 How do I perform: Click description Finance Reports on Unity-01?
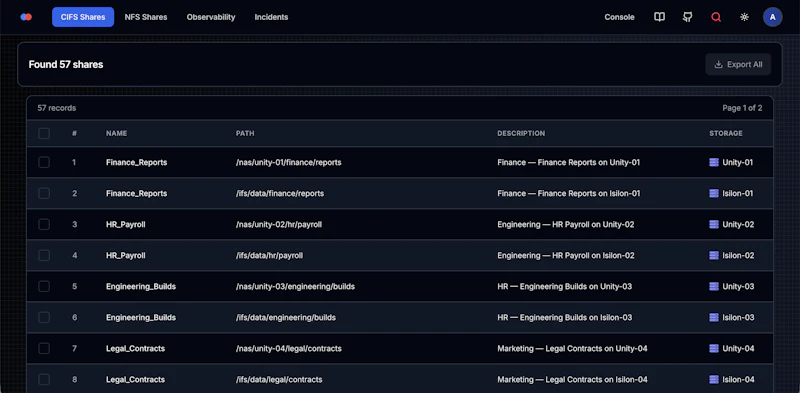pos(568,162)
